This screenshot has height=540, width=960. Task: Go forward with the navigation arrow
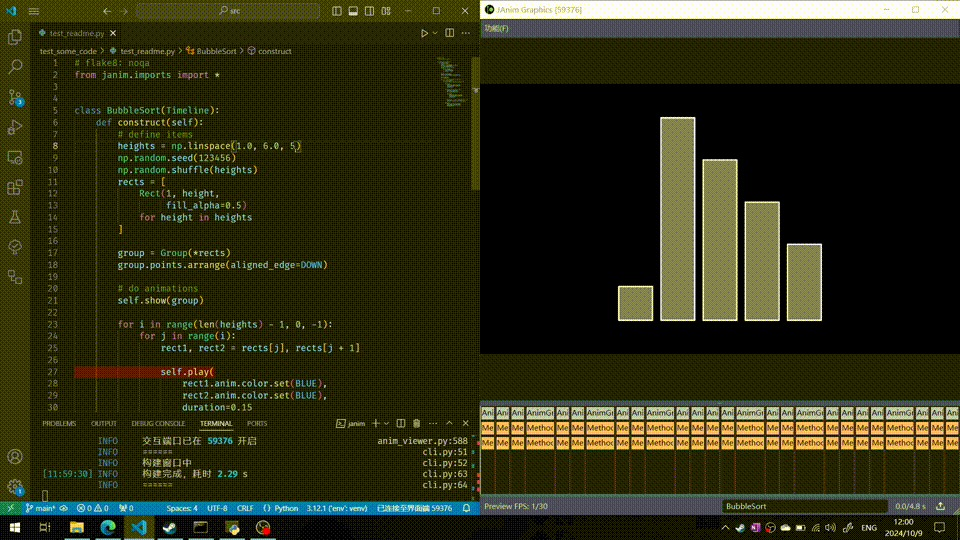point(125,11)
